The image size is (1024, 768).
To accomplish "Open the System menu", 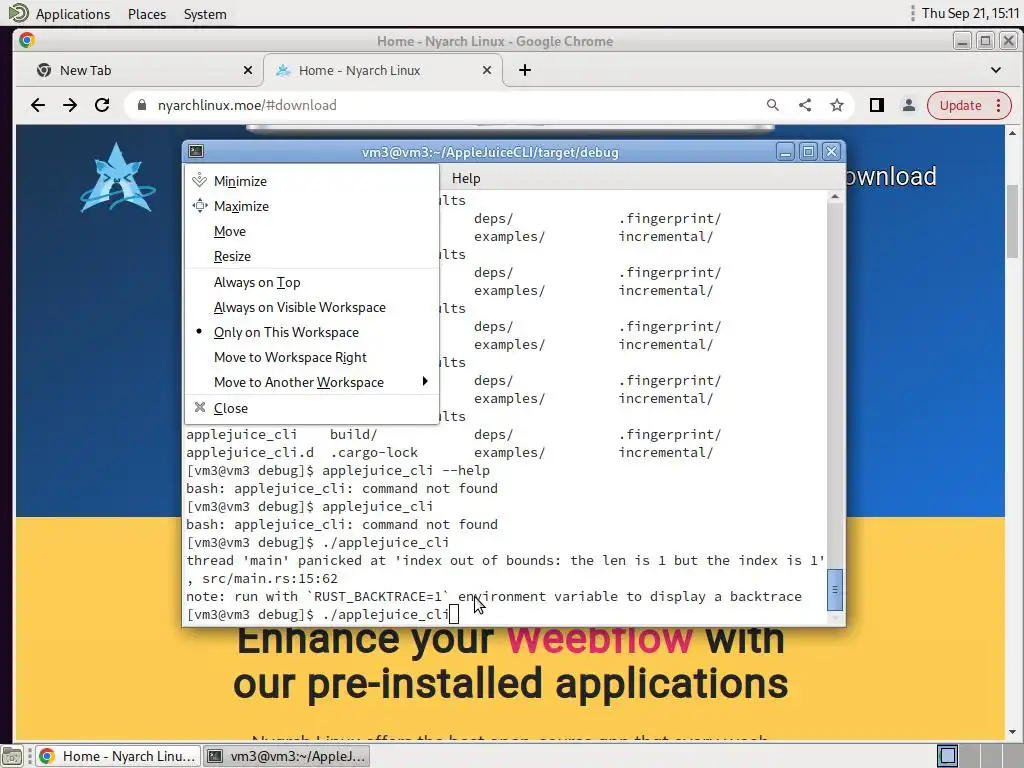I will [x=204, y=14].
